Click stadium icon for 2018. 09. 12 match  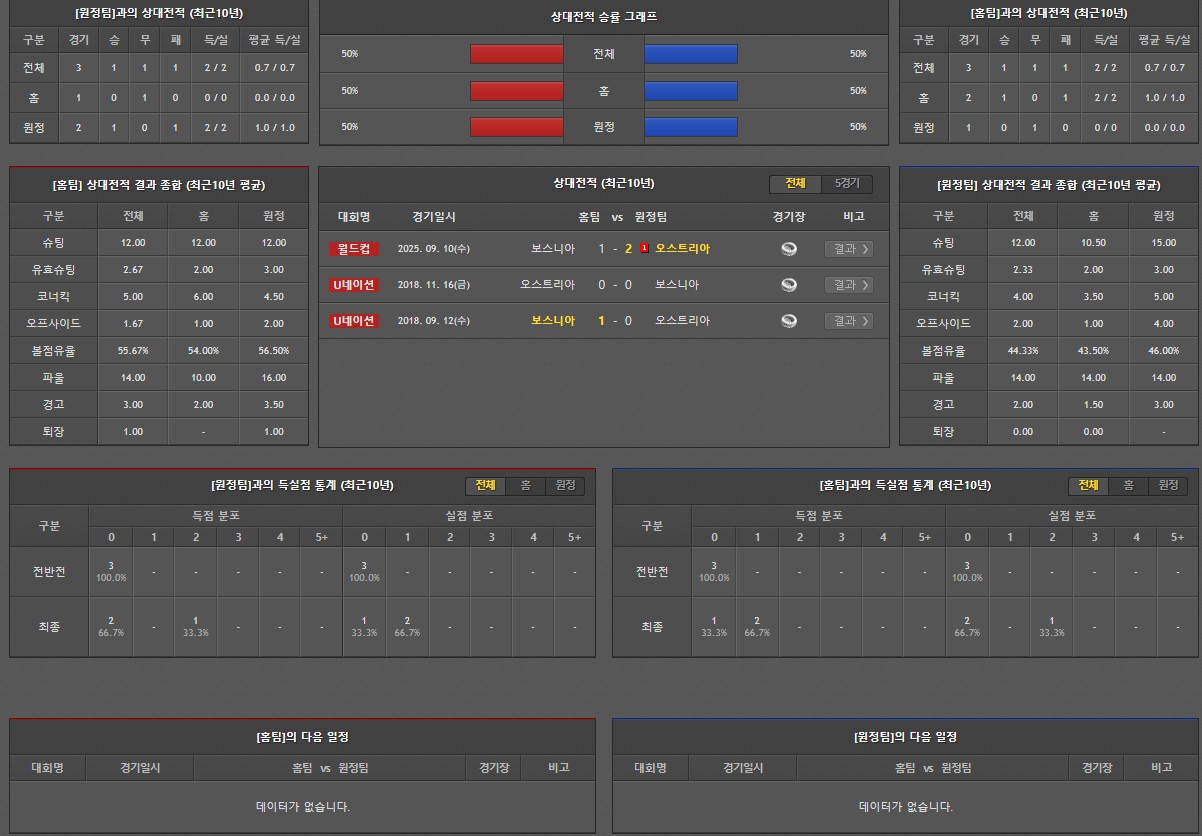pyautogui.click(x=789, y=321)
